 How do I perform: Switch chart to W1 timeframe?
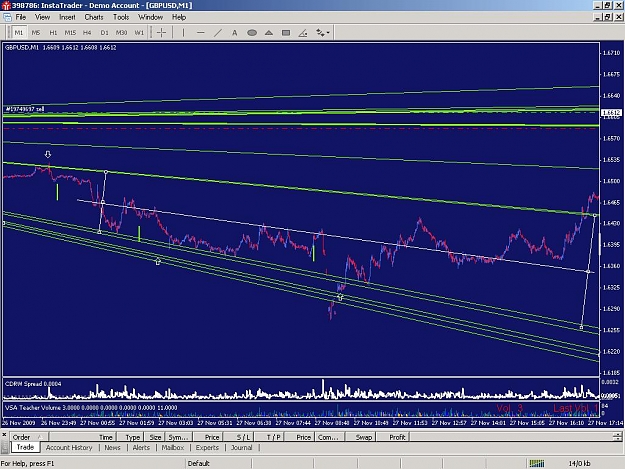pos(139,33)
